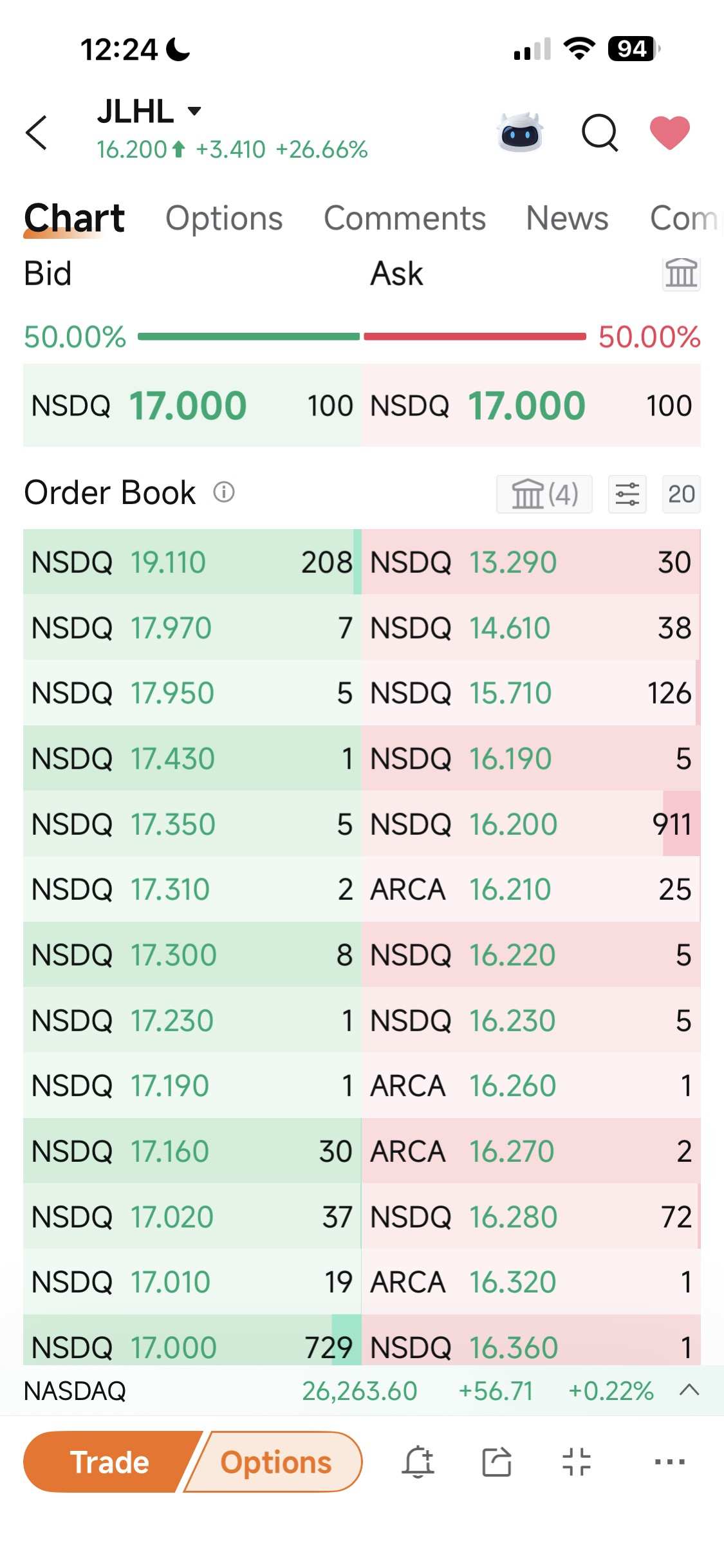Open the JLHL ticker dropdown arrow
724x1568 pixels.
[194, 111]
